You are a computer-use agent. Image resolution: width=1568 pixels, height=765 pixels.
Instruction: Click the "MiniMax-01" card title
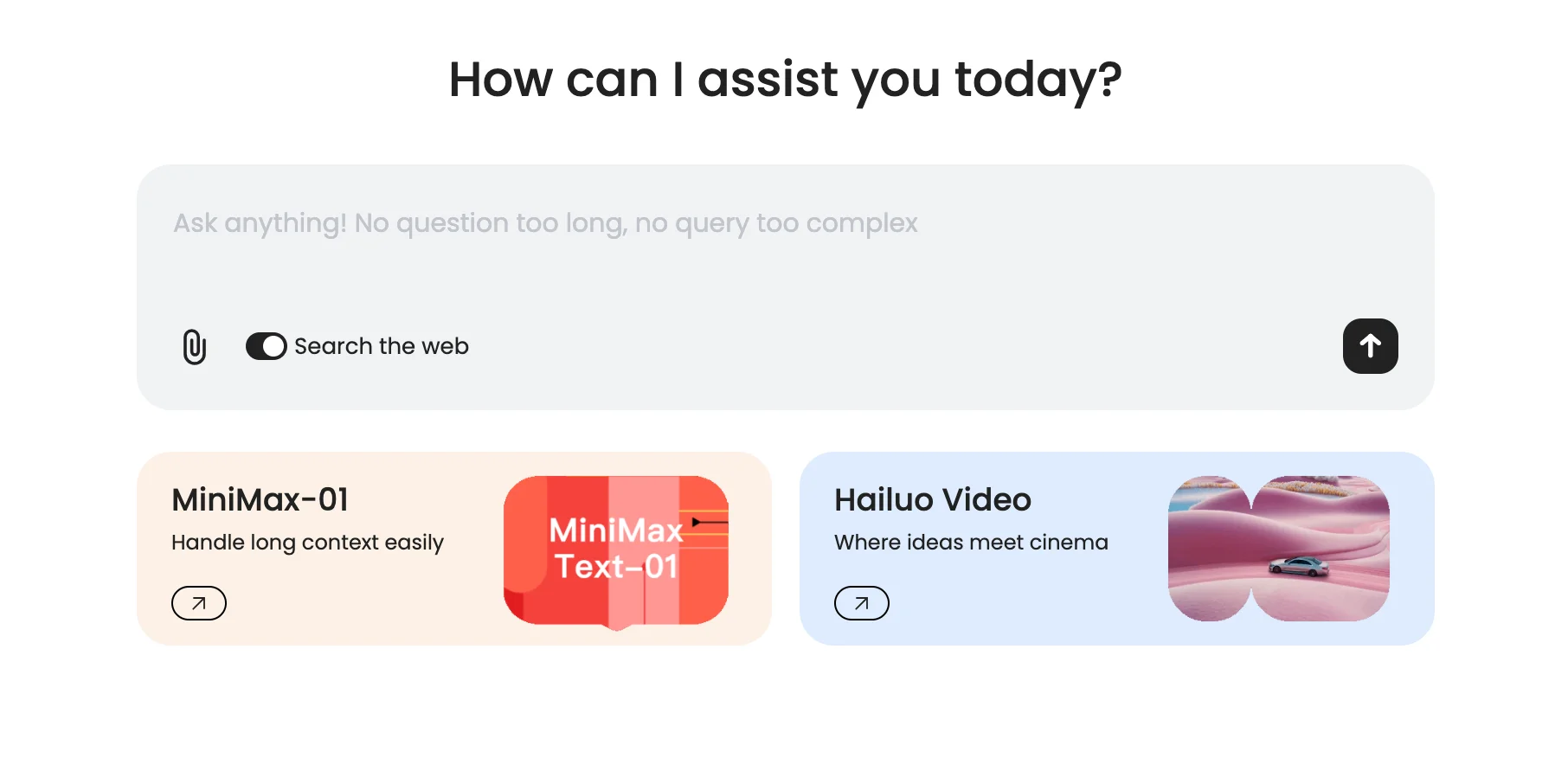tap(260, 499)
